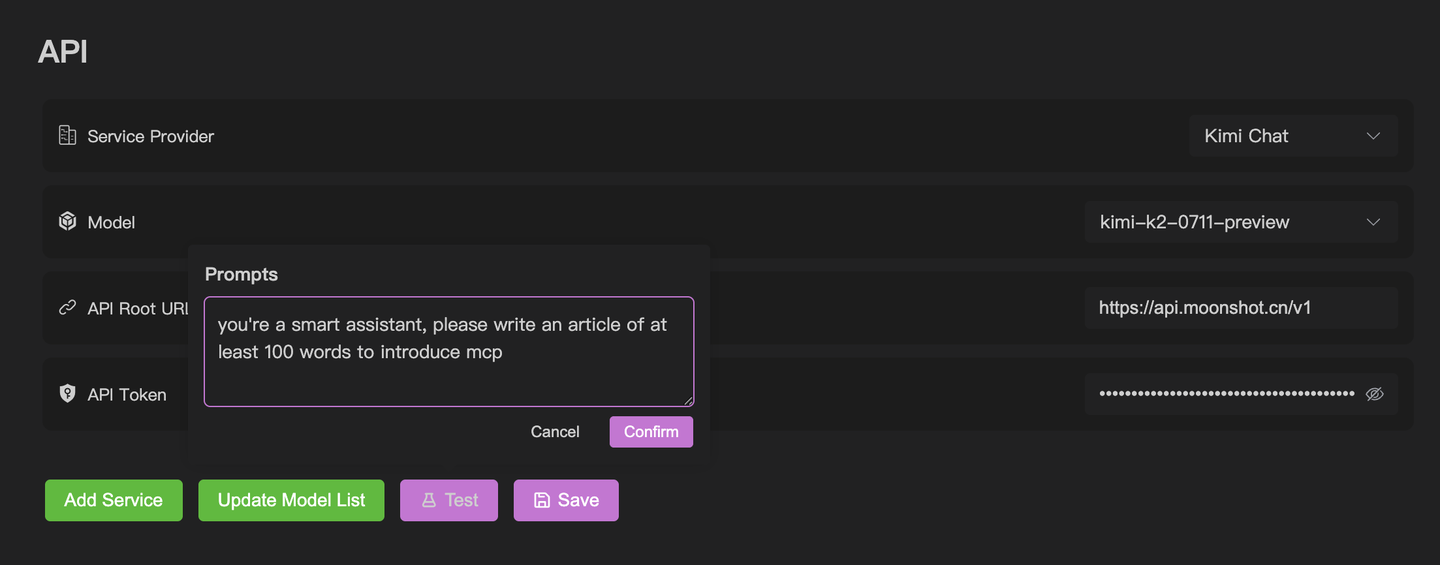Click Update Model List button
This screenshot has height=565, width=1440.
[x=291, y=500]
